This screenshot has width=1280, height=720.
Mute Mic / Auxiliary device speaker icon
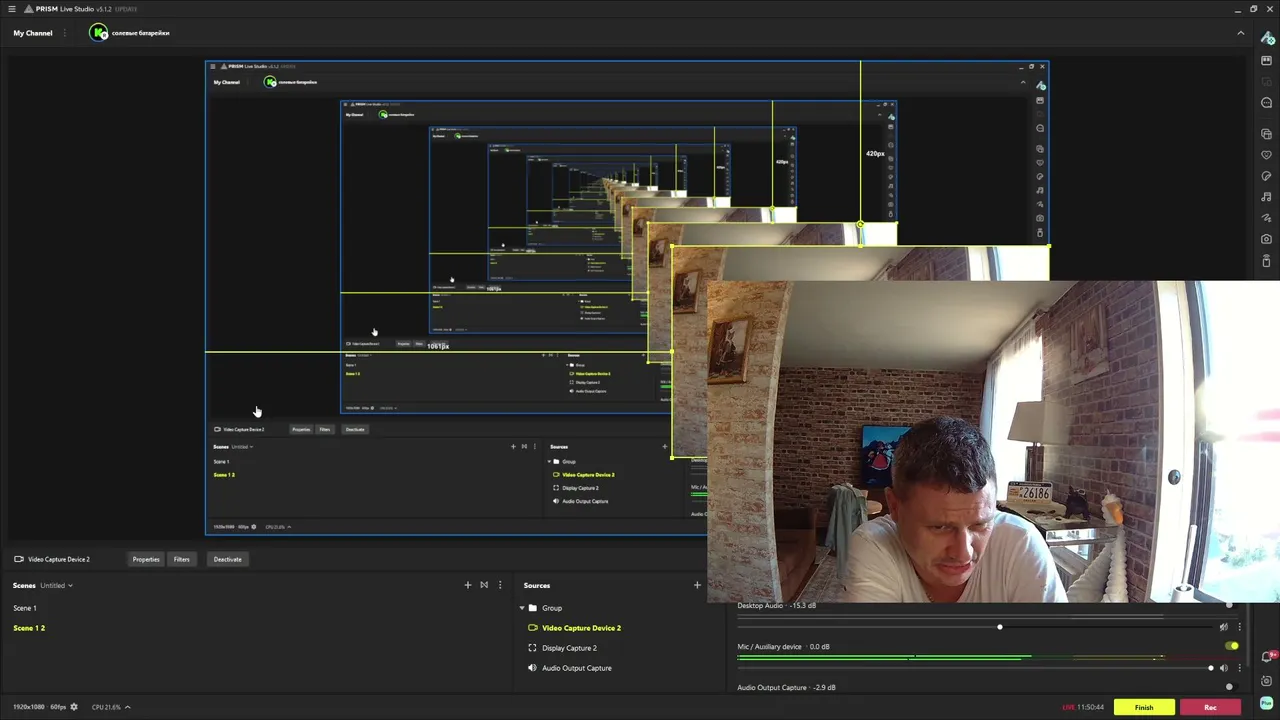tap(1223, 668)
